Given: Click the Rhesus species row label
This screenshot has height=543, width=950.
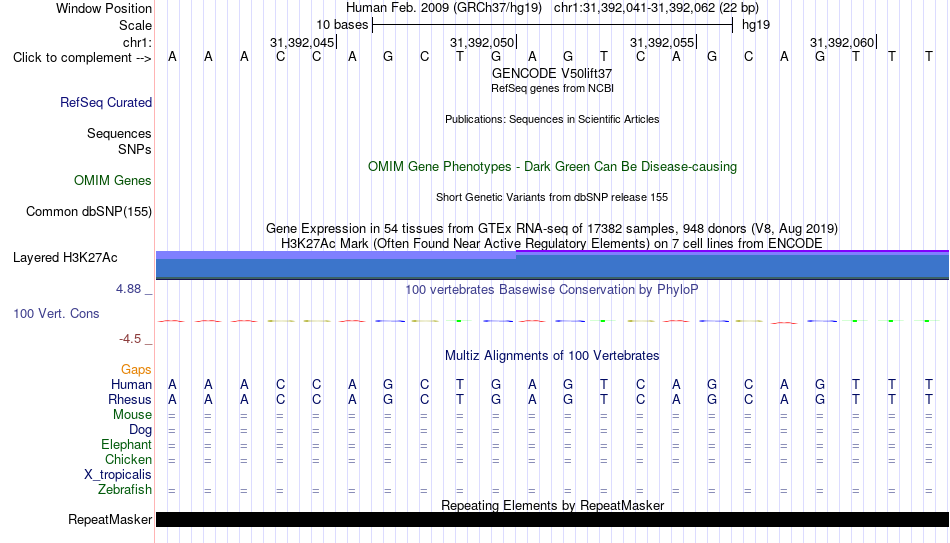Looking at the screenshot, I should click(129, 399).
